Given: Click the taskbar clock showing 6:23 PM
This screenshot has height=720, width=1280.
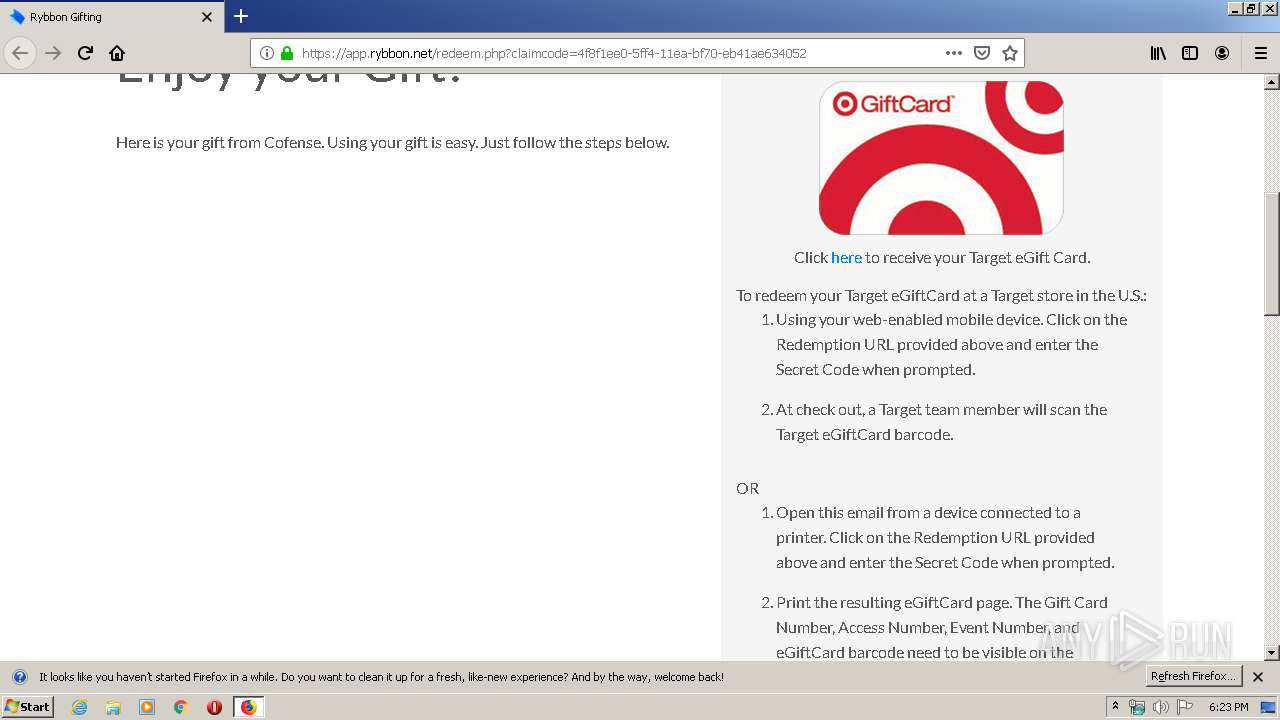Looking at the screenshot, I should pyautogui.click(x=1228, y=707).
